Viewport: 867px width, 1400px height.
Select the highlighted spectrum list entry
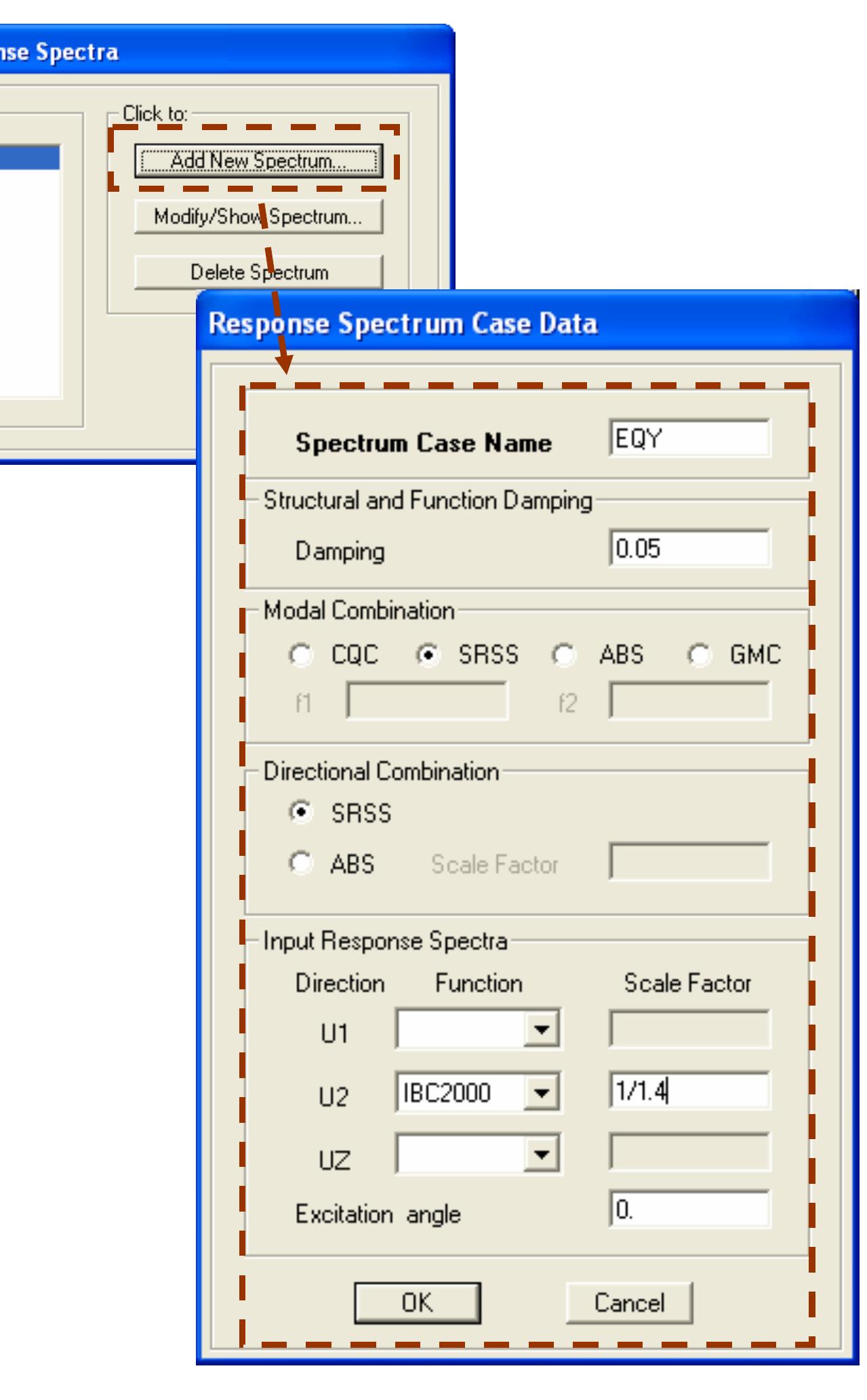pyautogui.click(x=30, y=157)
